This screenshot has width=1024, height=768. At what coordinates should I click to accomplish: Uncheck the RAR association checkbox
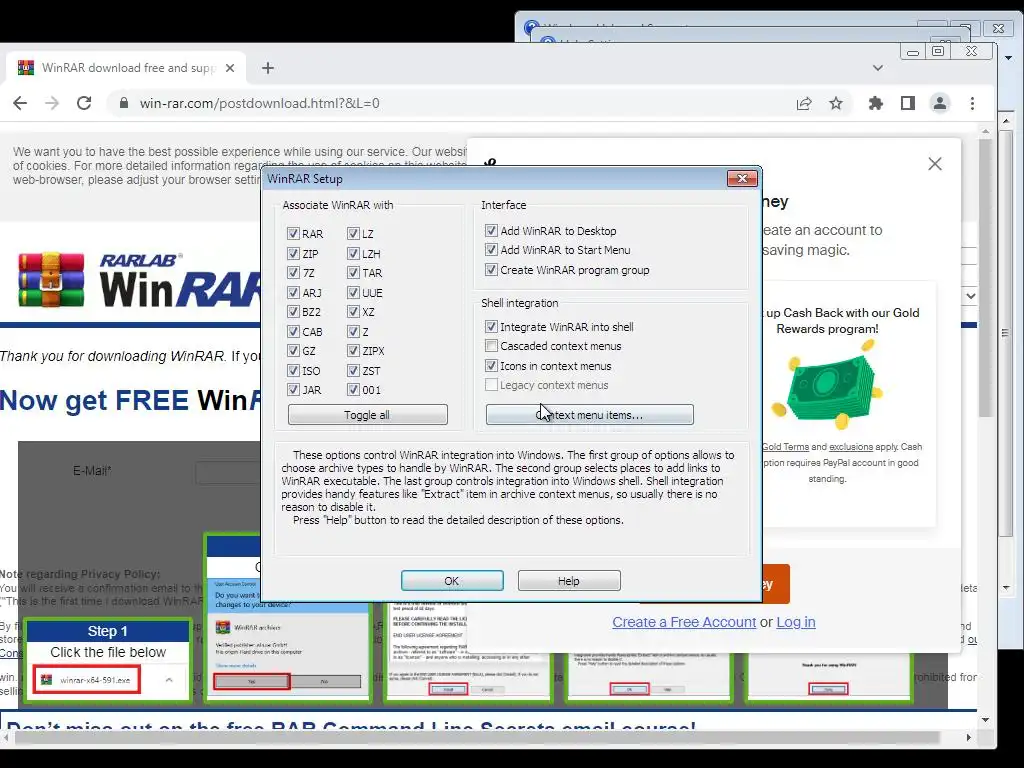[293, 233]
